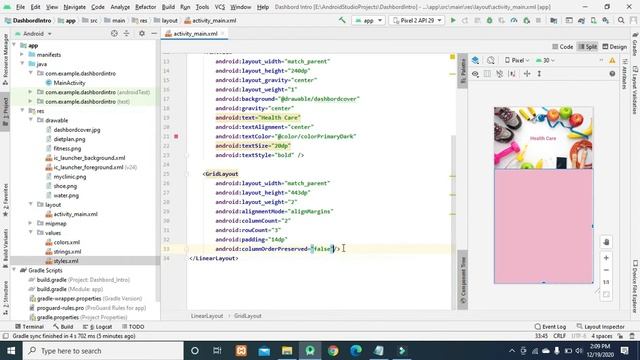Click the Default Margins icon in preview
The image size is (640, 360).
coord(512,73)
